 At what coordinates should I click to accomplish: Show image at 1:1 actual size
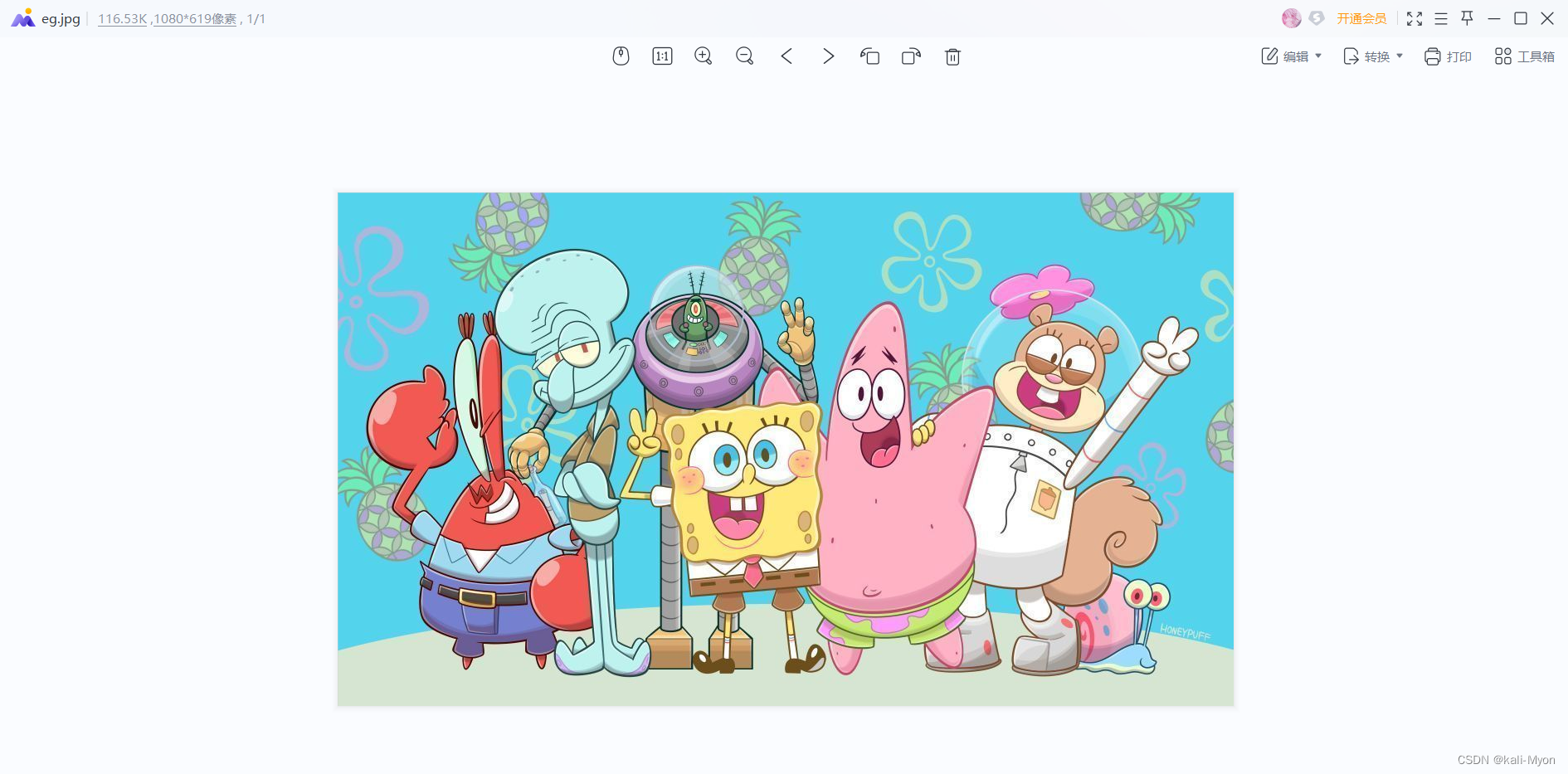tap(662, 56)
